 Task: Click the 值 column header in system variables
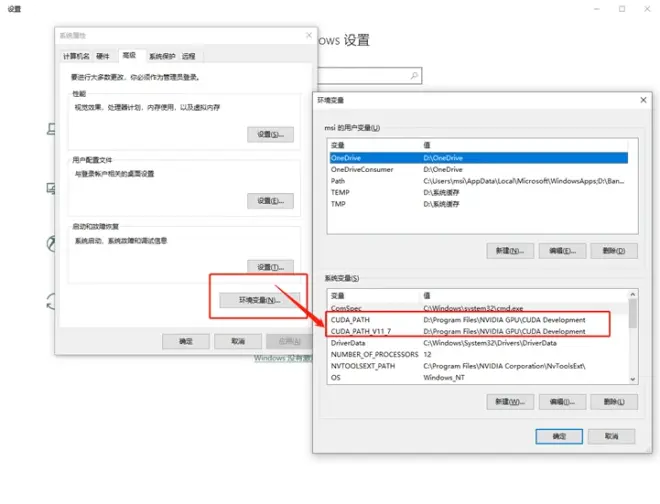tap(524, 296)
